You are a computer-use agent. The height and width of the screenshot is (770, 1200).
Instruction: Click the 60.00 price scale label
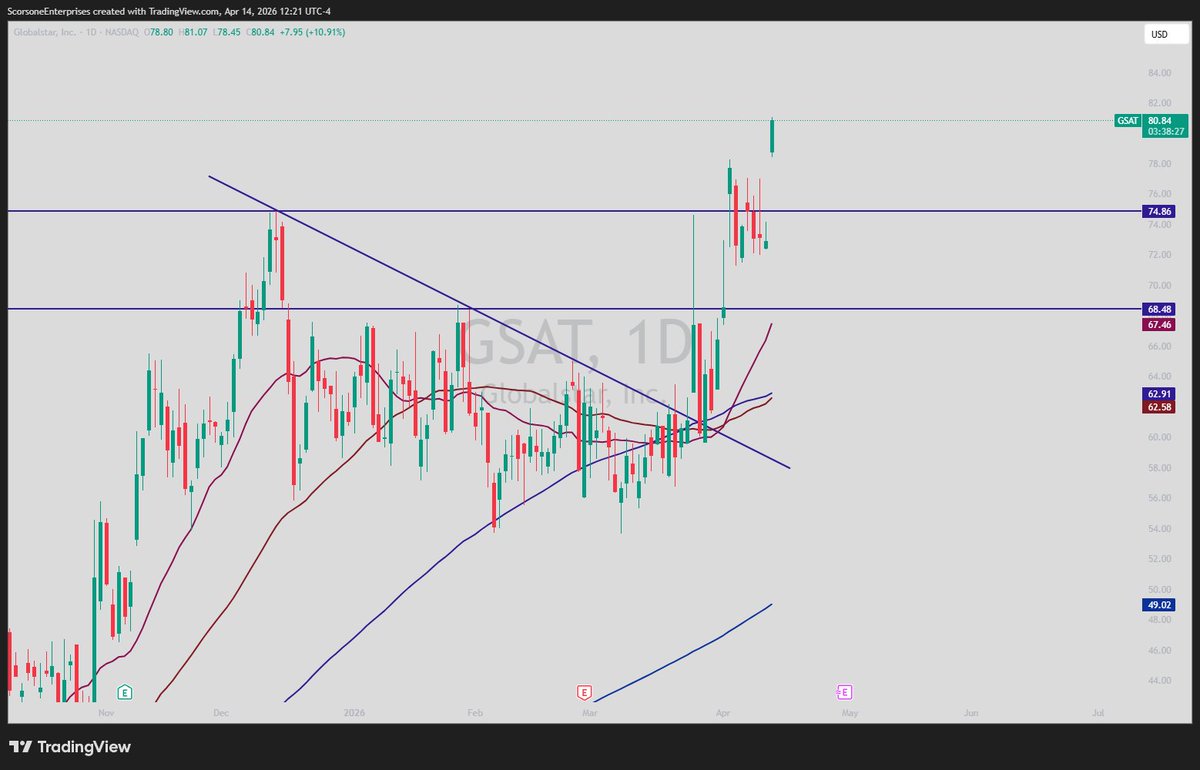[1160, 438]
